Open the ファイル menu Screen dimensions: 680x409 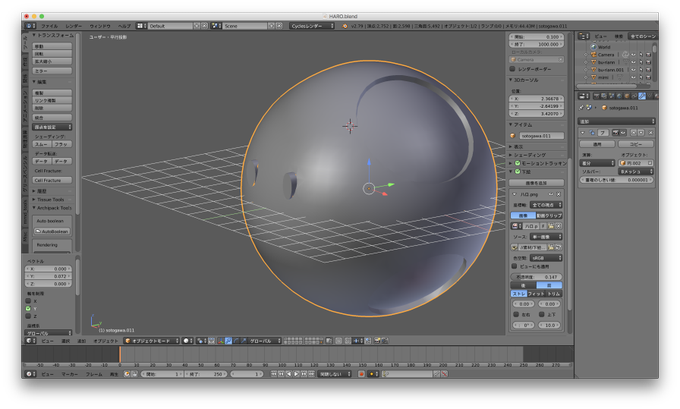coord(49,26)
